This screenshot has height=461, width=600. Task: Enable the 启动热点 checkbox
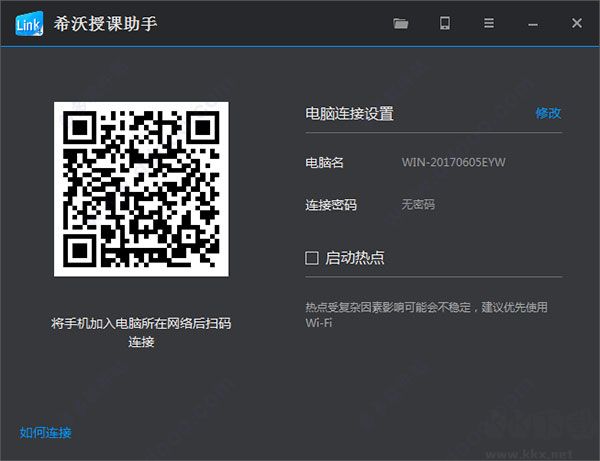[x=312, y=258]
